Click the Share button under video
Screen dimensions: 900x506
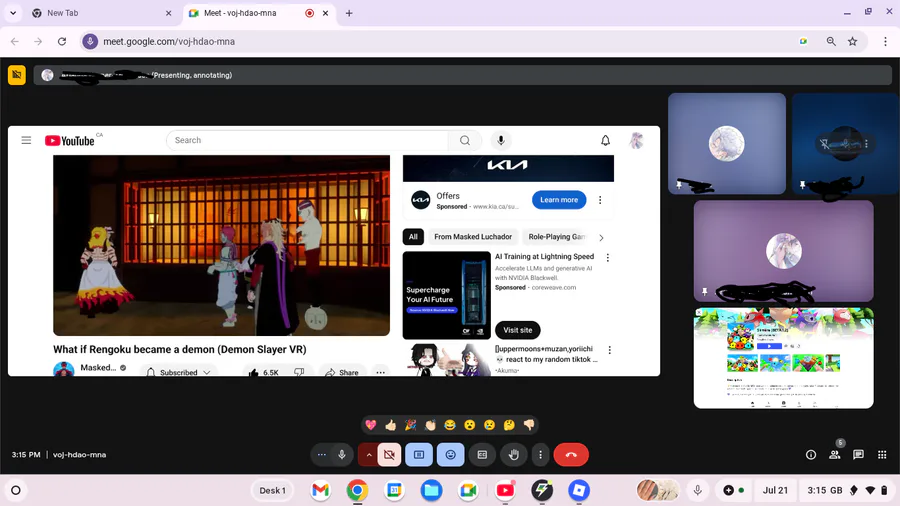[x=342, y=372]
